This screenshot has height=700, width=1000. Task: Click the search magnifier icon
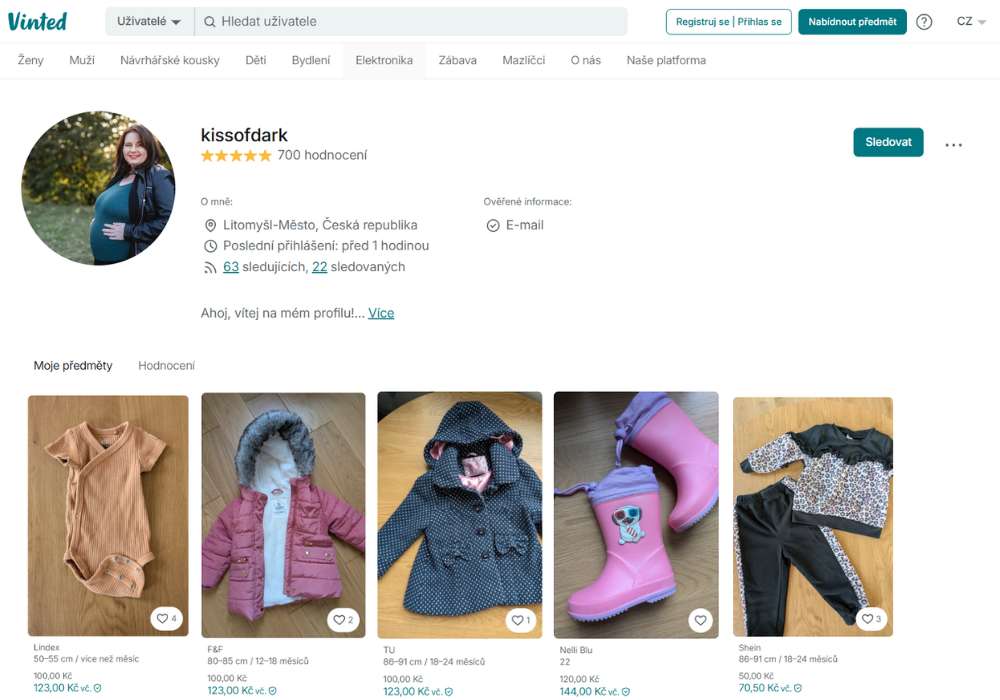[207, 20]
